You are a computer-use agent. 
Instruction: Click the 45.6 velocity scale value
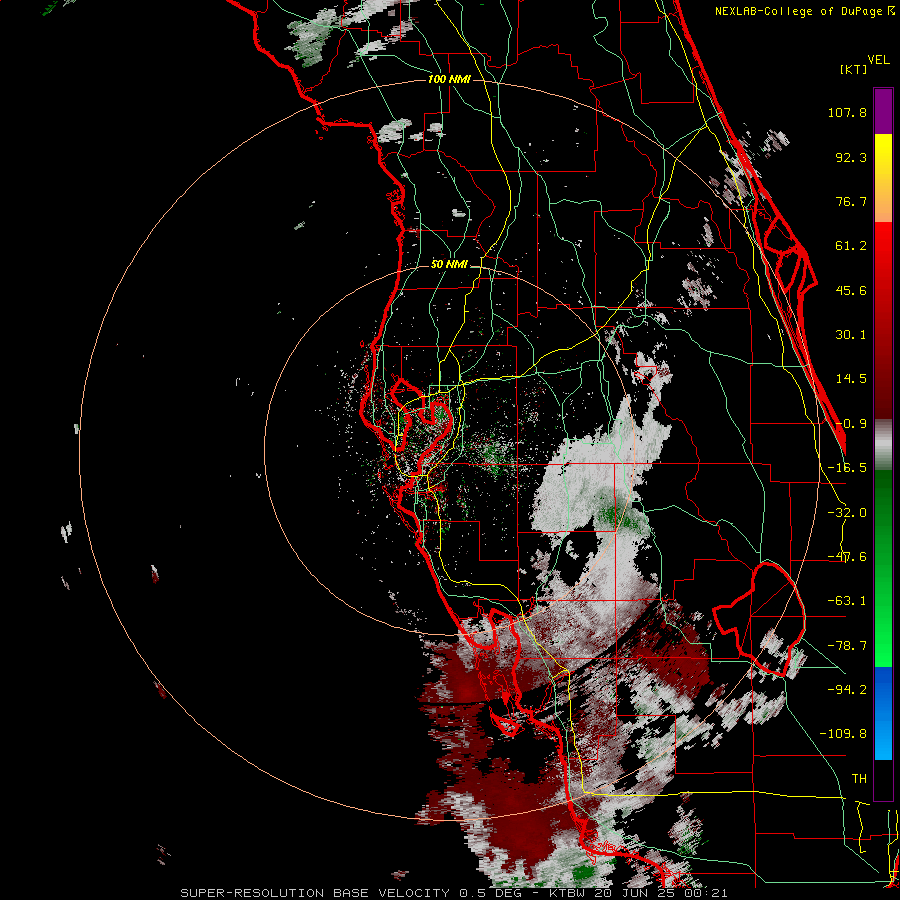pyautogui.click(x=851, y=290)
